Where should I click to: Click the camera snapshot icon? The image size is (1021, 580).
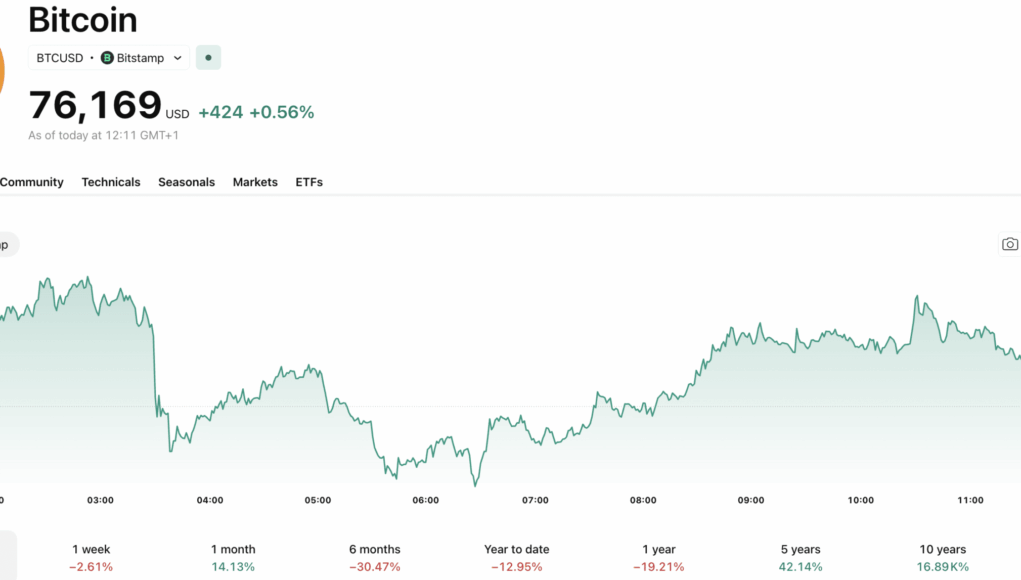(1009, 244)
